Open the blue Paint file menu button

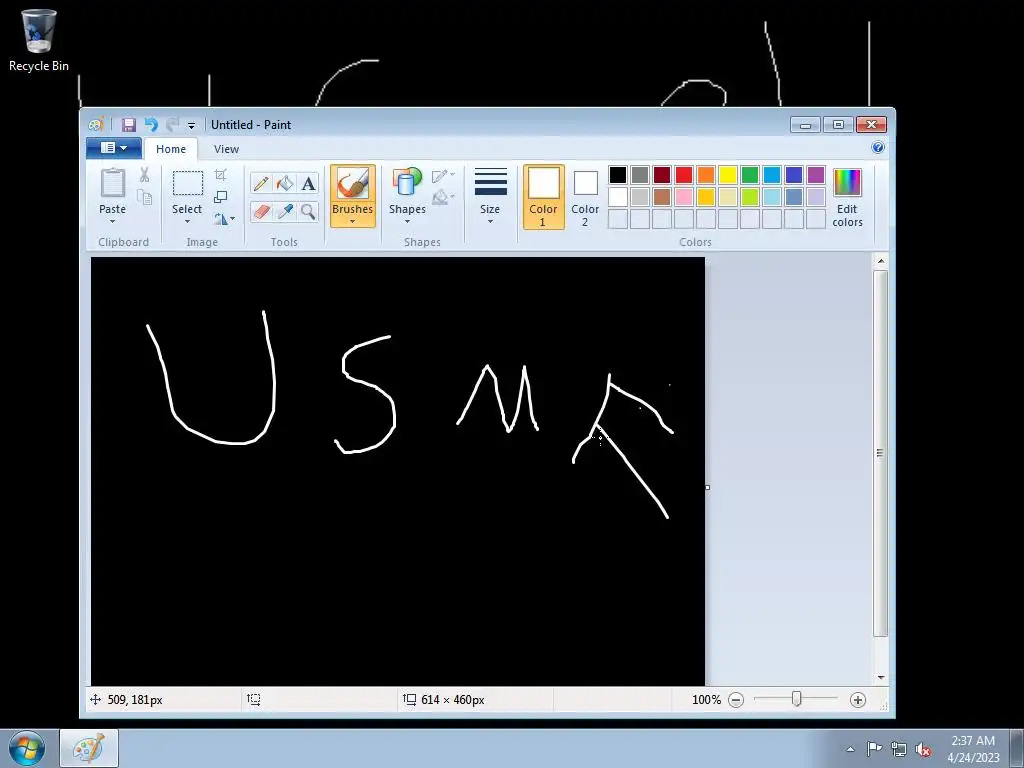pyautogui.click(x=114, y=148)
